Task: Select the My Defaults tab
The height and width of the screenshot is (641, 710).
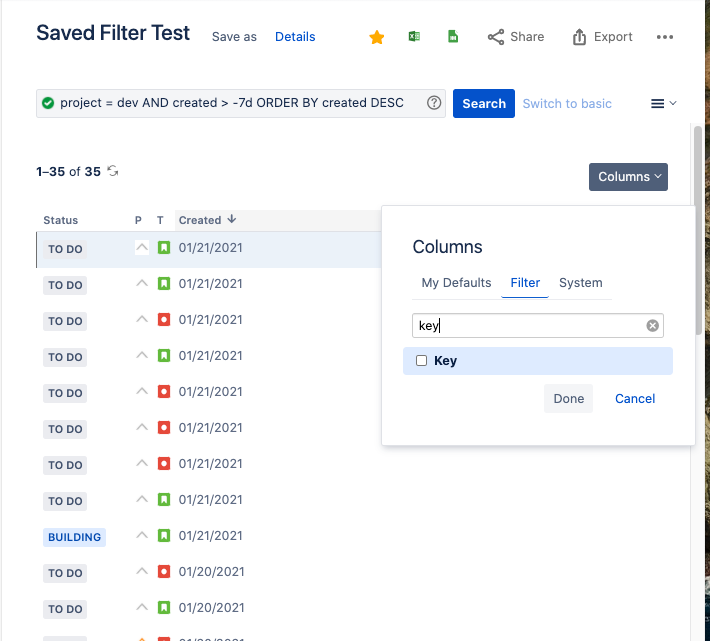Action: tap(456, 282)
